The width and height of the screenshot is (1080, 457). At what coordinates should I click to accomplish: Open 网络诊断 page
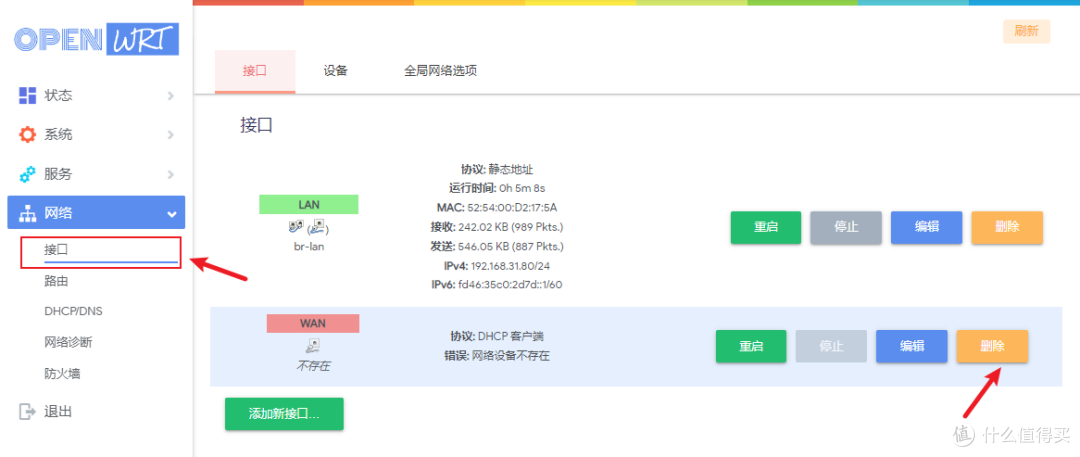pos(68,343)
